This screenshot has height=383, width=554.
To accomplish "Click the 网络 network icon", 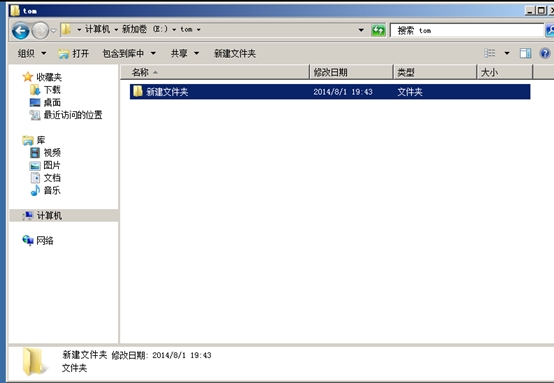I will point(28,241).
